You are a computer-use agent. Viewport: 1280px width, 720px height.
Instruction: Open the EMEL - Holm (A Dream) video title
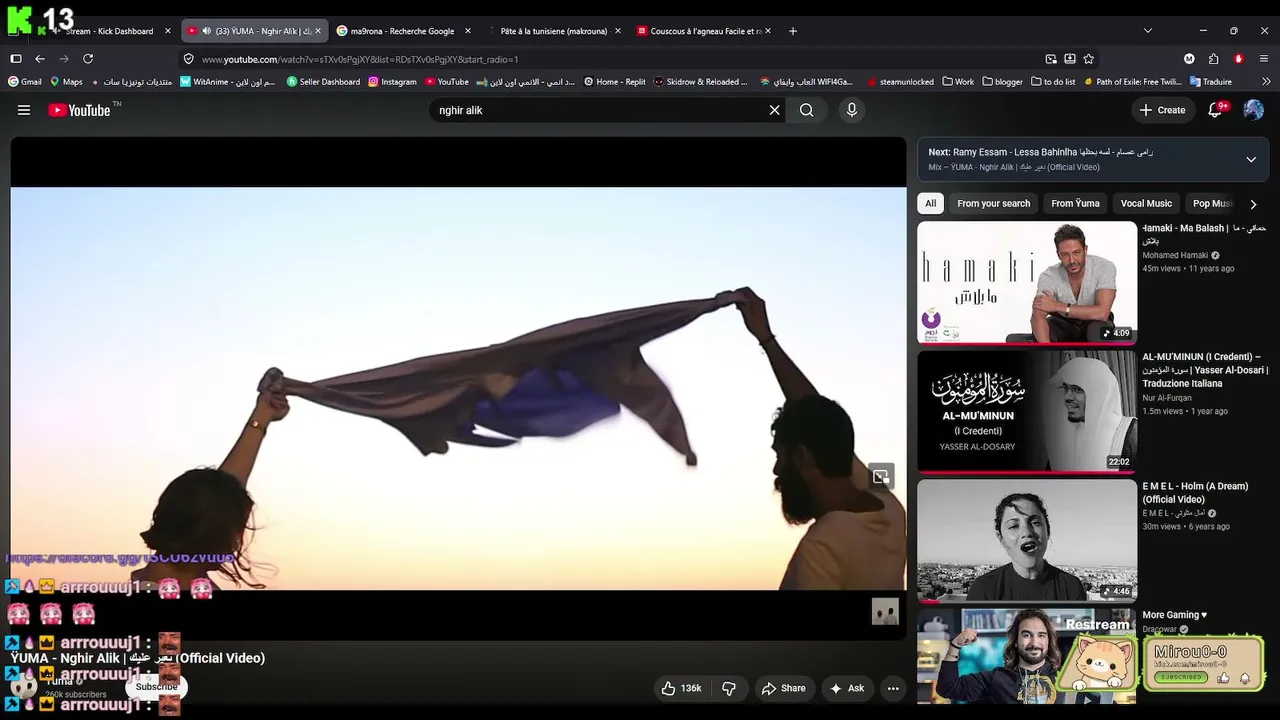(x=1195, y=493)
